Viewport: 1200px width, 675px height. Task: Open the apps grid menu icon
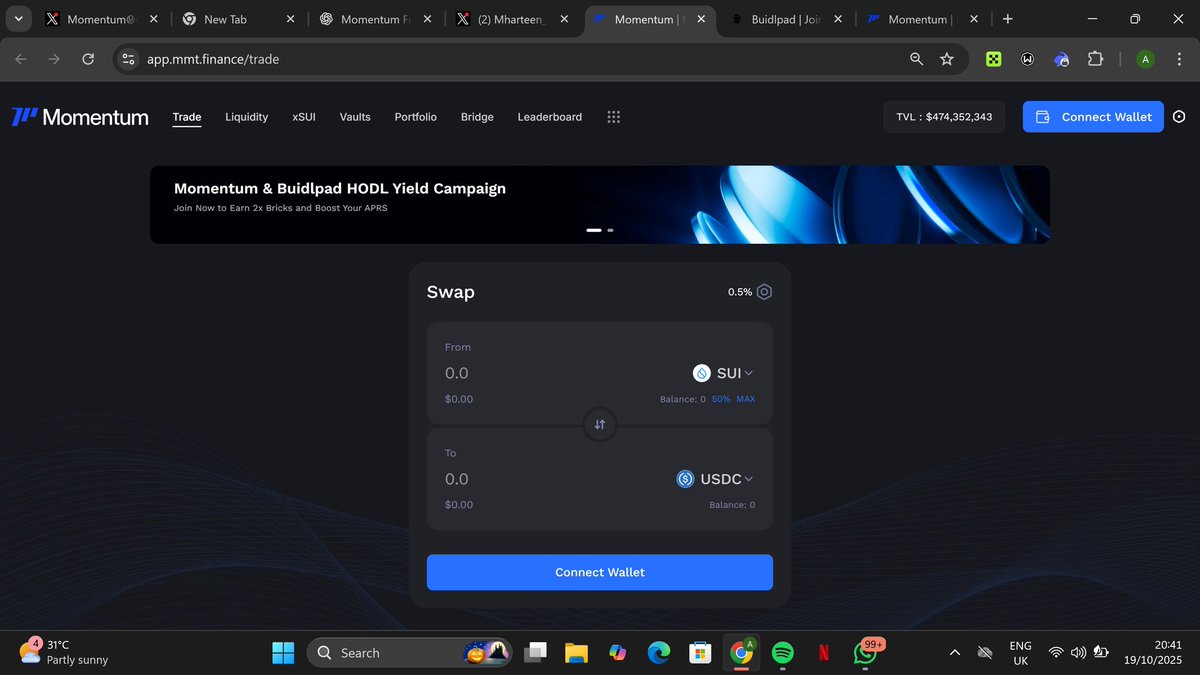[614, 117]
